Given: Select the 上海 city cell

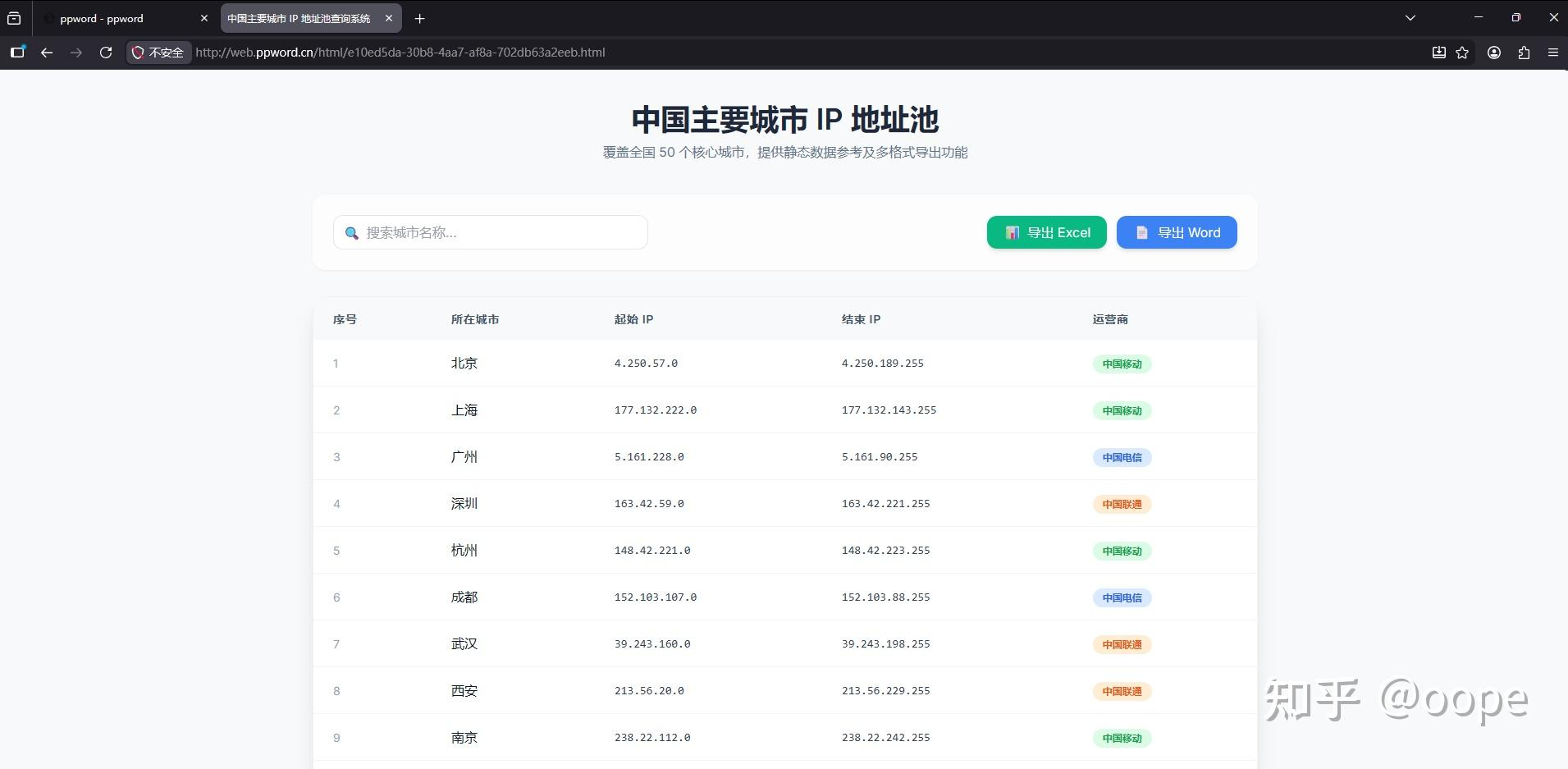Looking at the screenshot, I should coord(464,410).
